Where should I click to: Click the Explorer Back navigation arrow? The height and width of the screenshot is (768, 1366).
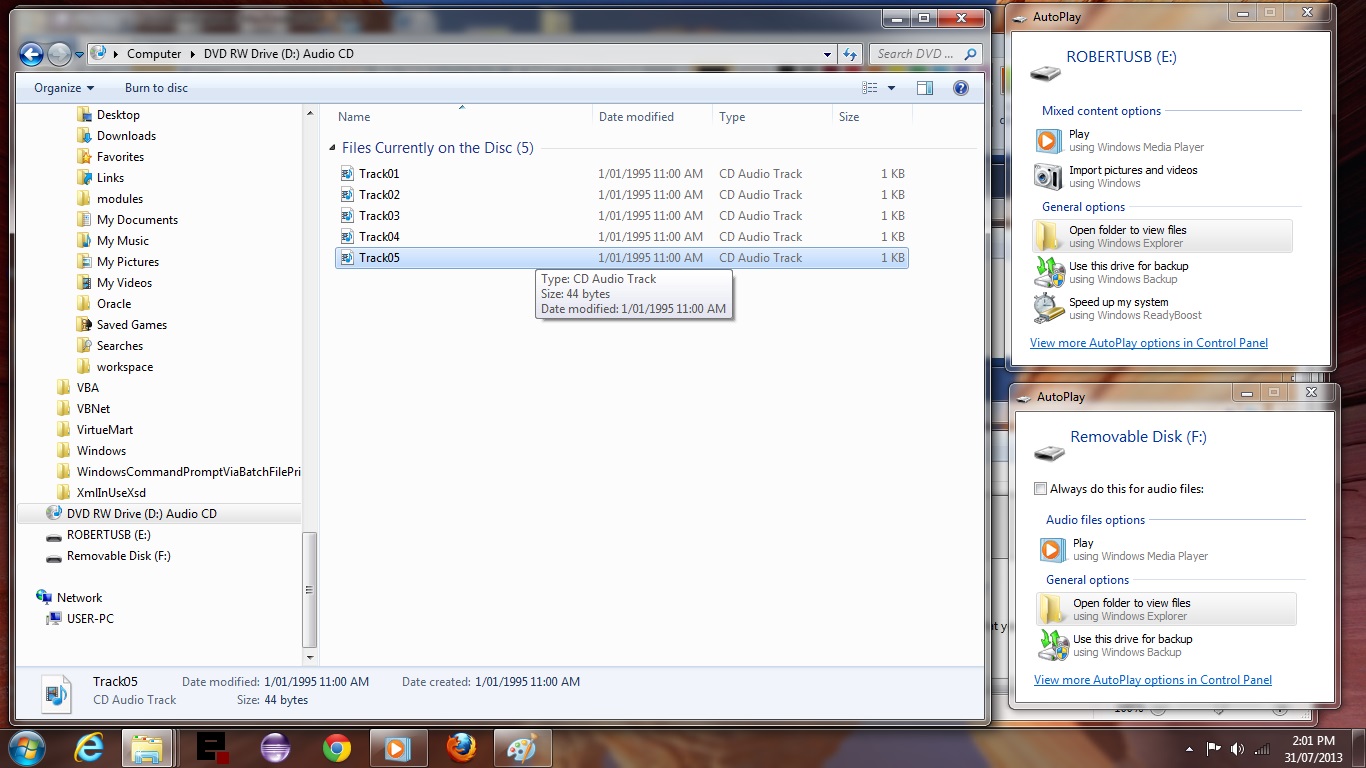click(31, 54)
